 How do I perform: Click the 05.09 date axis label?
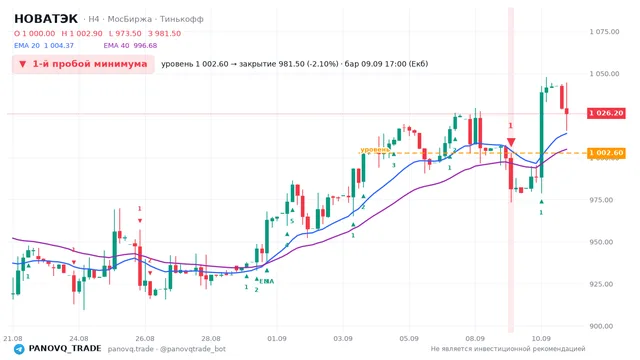(x=409, y=338)
